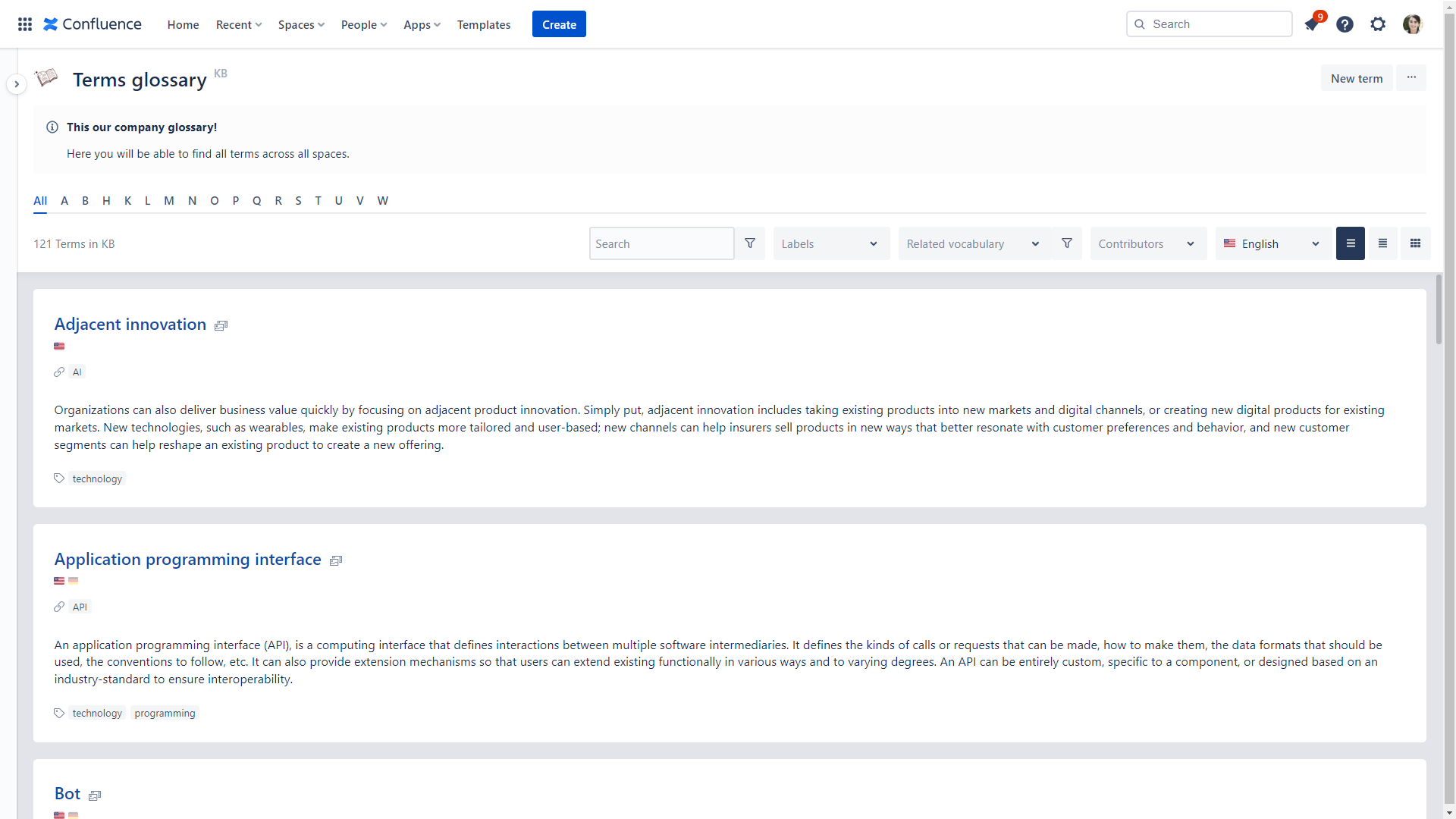Expand the Contributors dropdown
Screen dimensions: 1456x819
[x=1147, y=243]
